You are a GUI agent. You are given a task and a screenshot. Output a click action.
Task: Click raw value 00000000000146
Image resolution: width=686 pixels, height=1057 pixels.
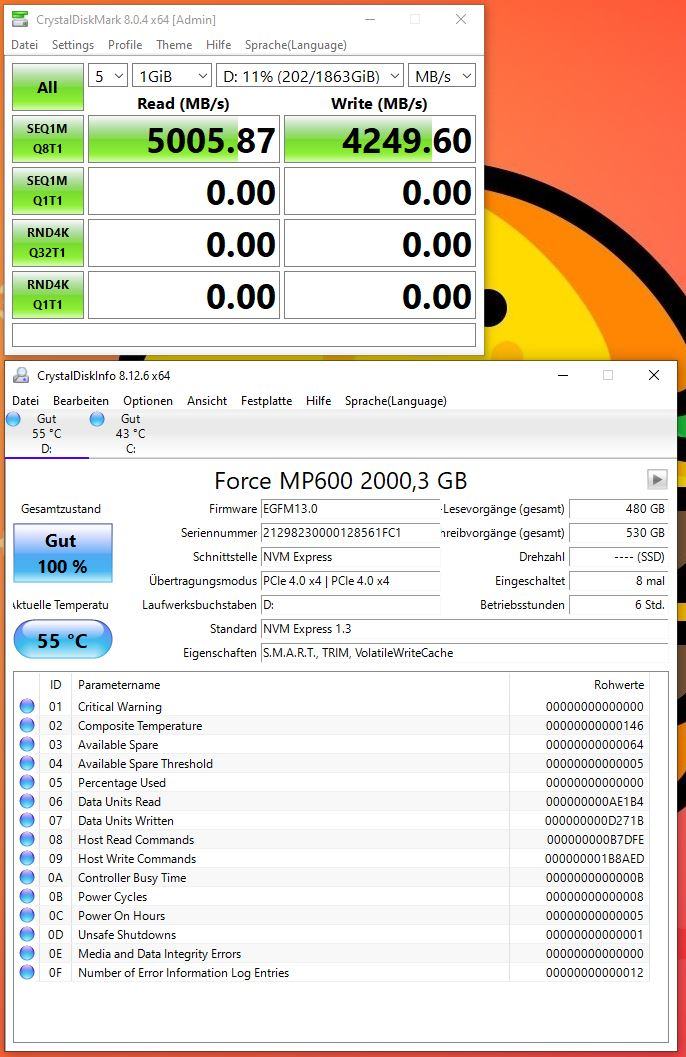(x=594, y=726)
